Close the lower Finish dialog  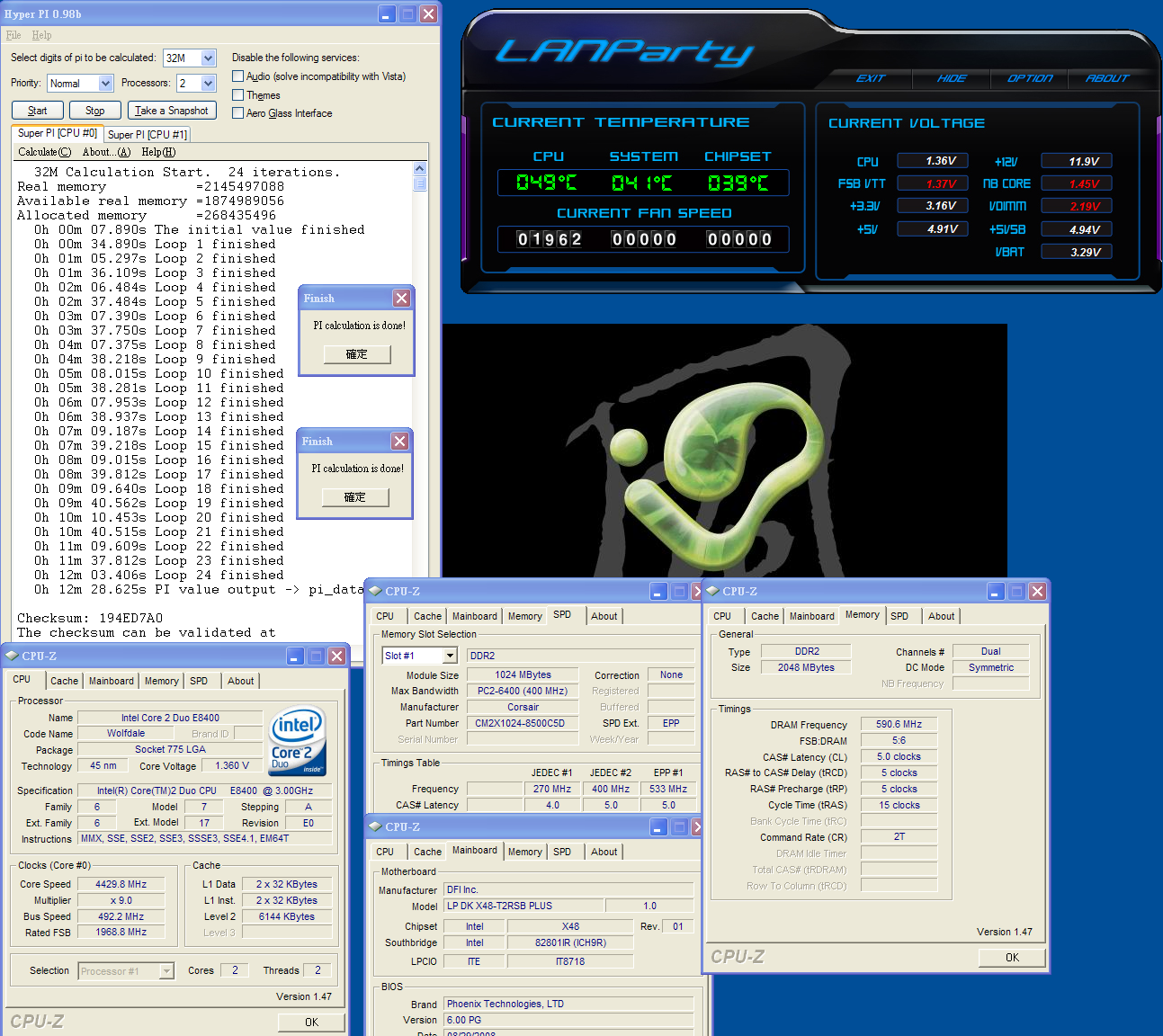[x=399, y=442]
